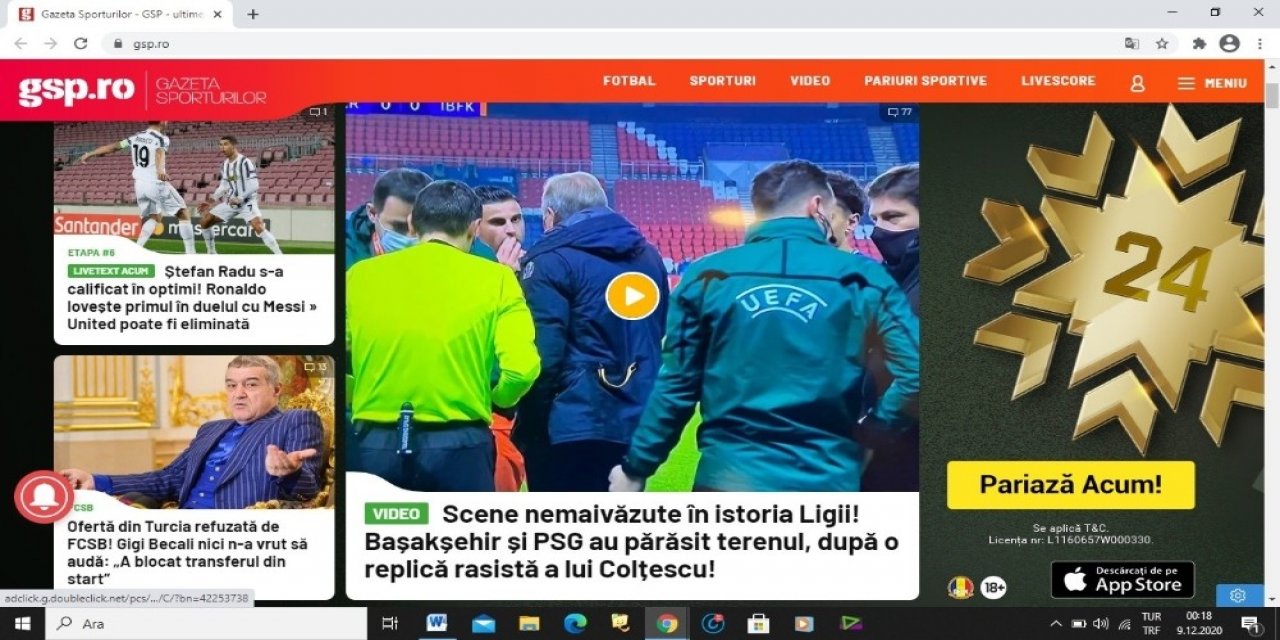Open Task View in taskbar
The width and height of the screenshot is (1280, 640).
pos(390,624)
